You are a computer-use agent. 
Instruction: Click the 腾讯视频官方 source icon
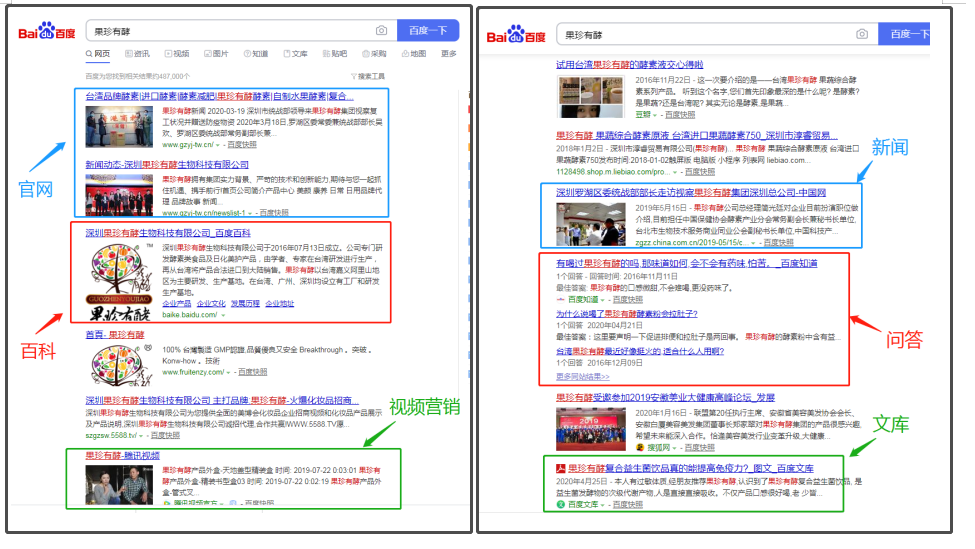(167, 504)
